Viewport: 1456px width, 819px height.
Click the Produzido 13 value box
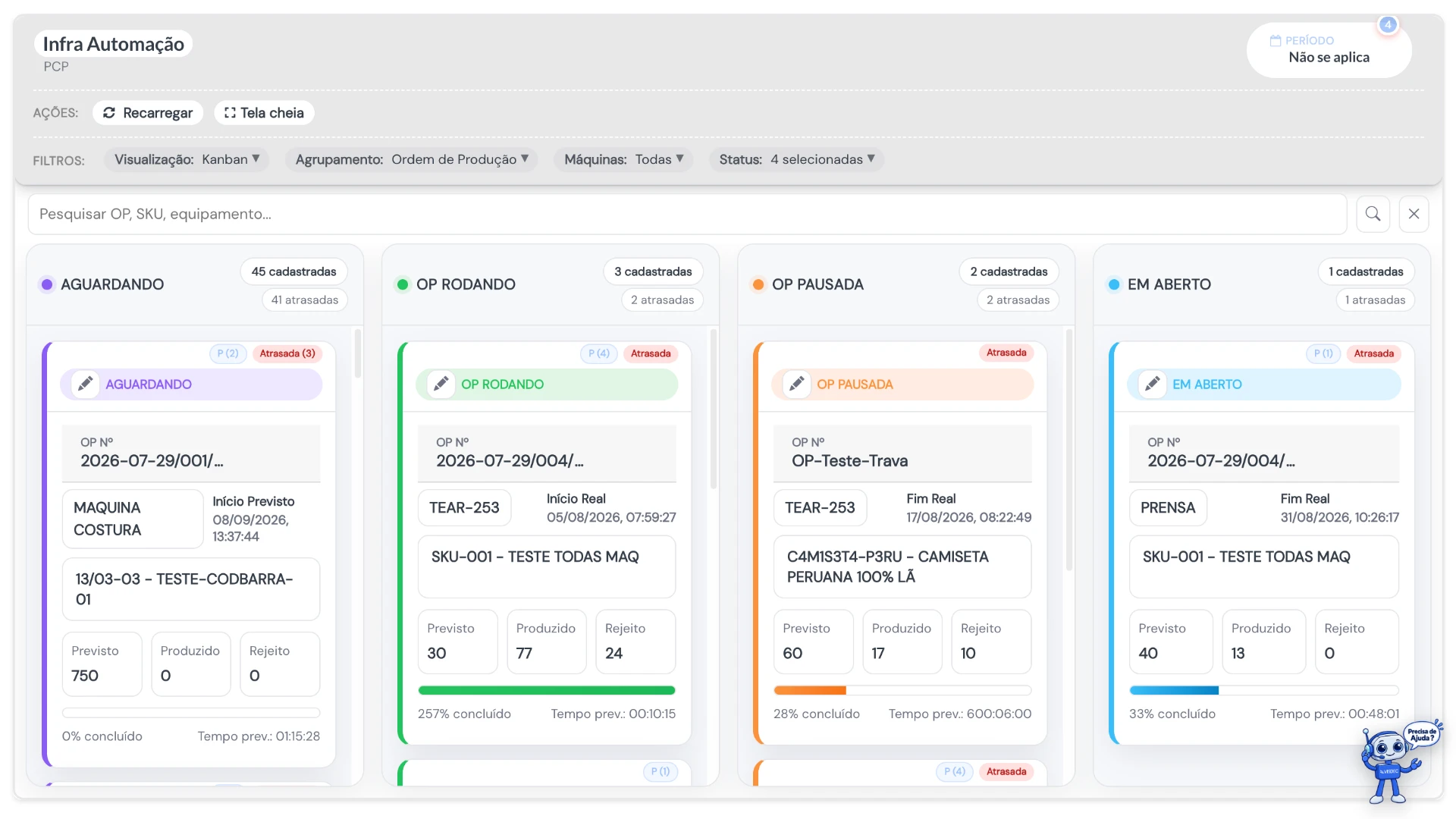(1264, 642)
